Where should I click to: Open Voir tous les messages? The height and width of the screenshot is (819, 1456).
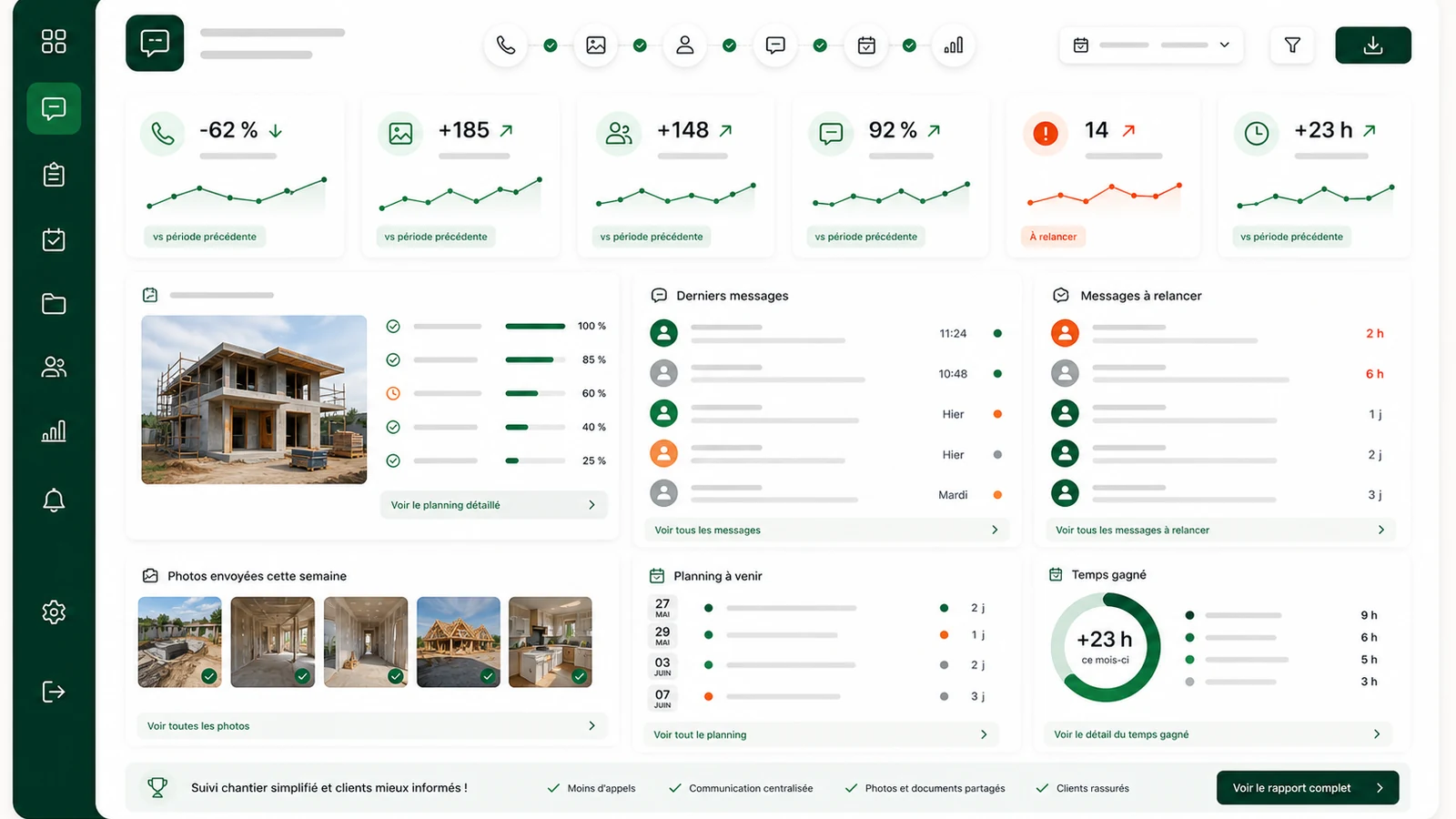click(826, 530)
